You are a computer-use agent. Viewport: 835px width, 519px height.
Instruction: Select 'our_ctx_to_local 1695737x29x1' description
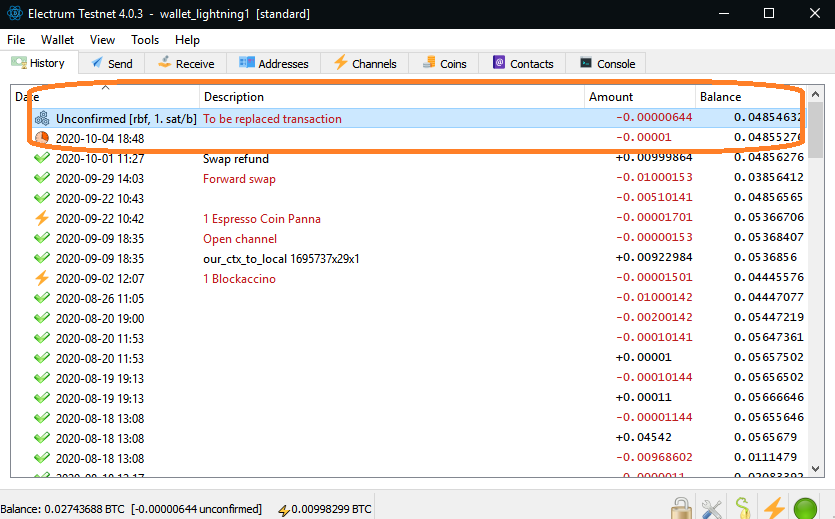coord(281,259)
